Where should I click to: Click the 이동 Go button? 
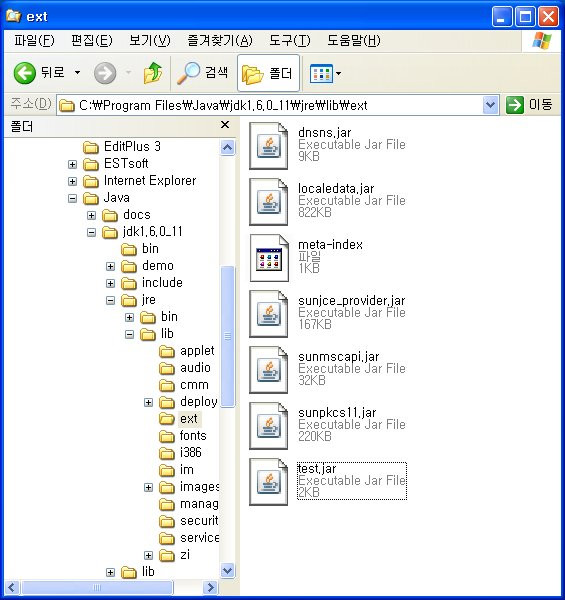point(529,104)
